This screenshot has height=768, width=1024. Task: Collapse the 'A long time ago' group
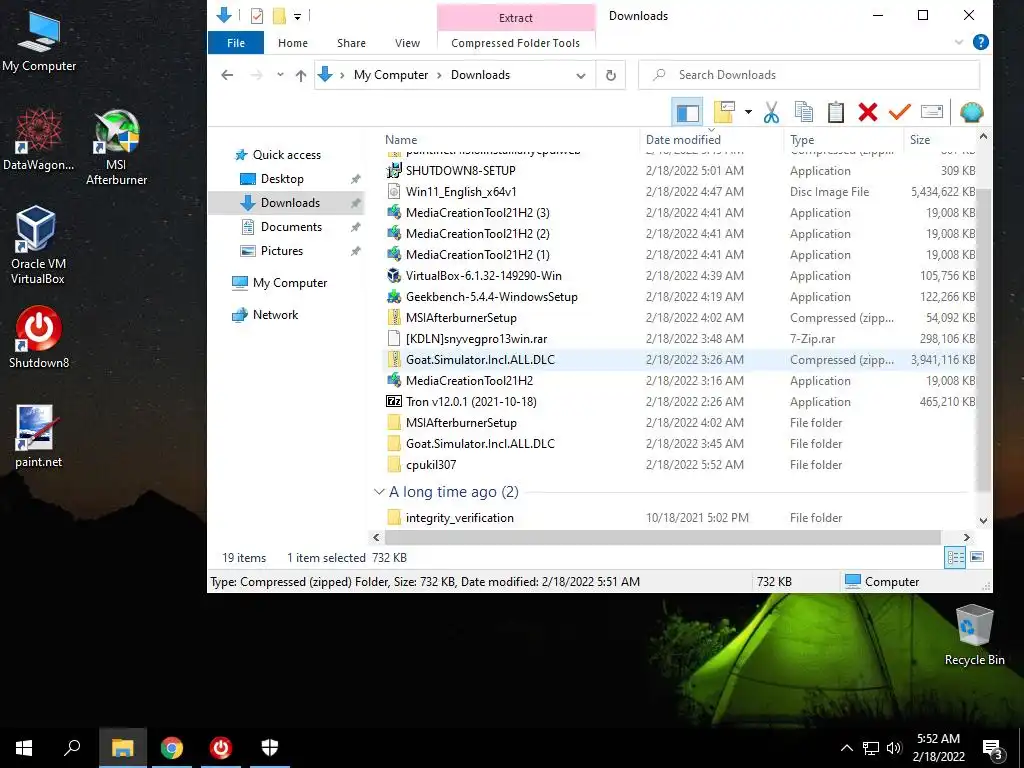pos(379,492)
